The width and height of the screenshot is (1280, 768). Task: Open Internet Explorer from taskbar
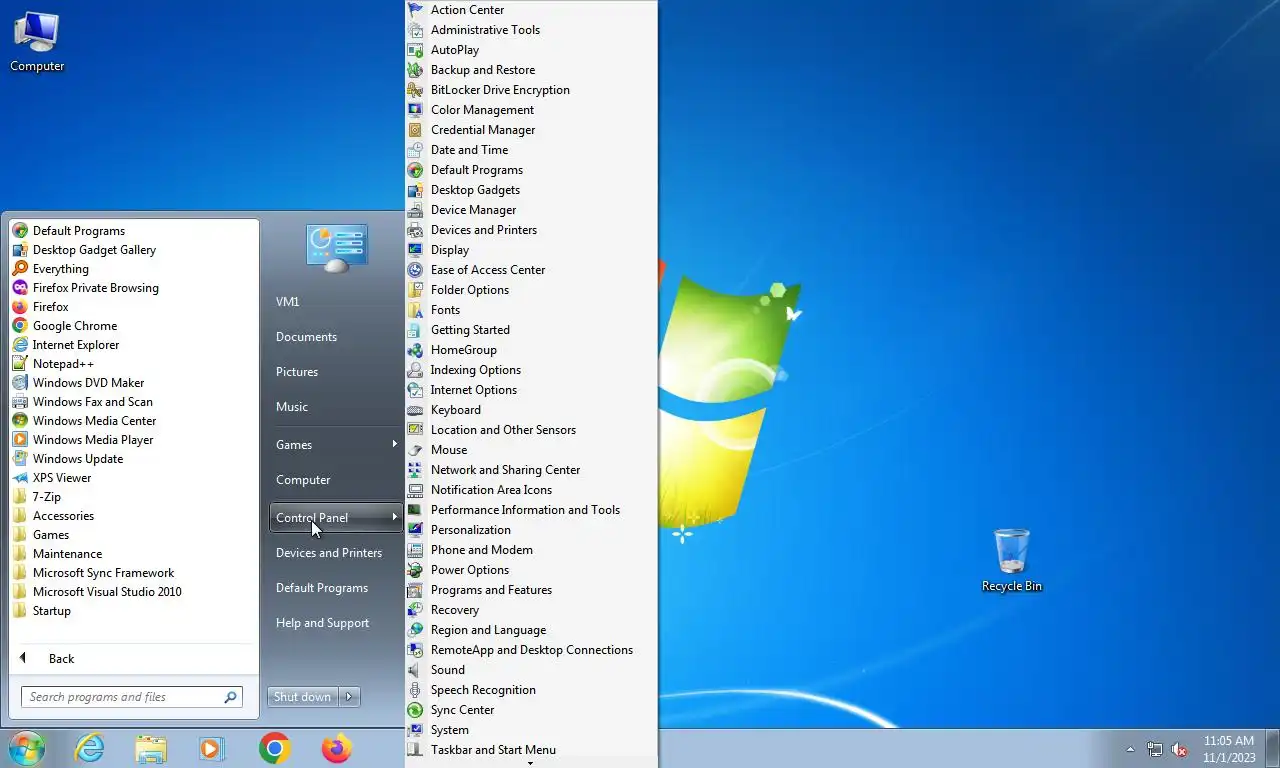pos(90,748)
